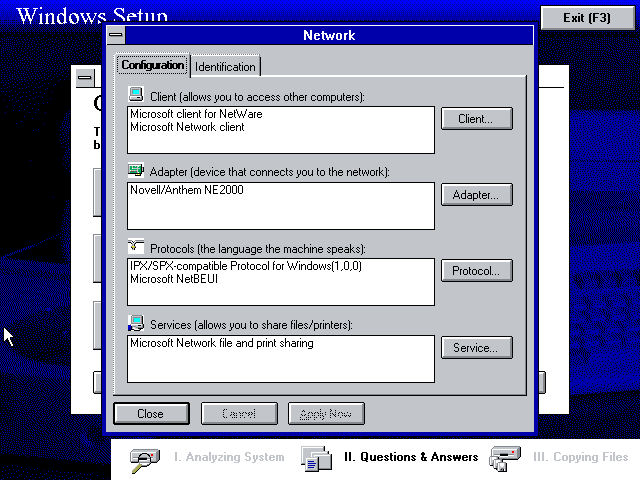Click the I. Analyzing System label

[x=229, y=457]
